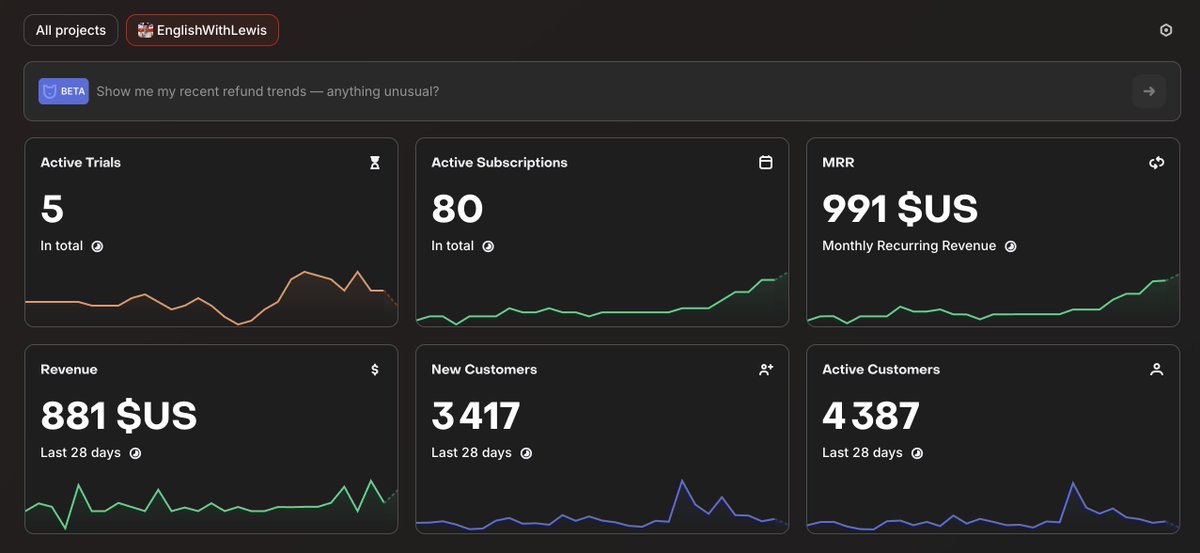Image resolution: width=1200 pixels, height=553 pixels.
Task: Click In total under Active Trials
Action: click(x=62, y=246)
